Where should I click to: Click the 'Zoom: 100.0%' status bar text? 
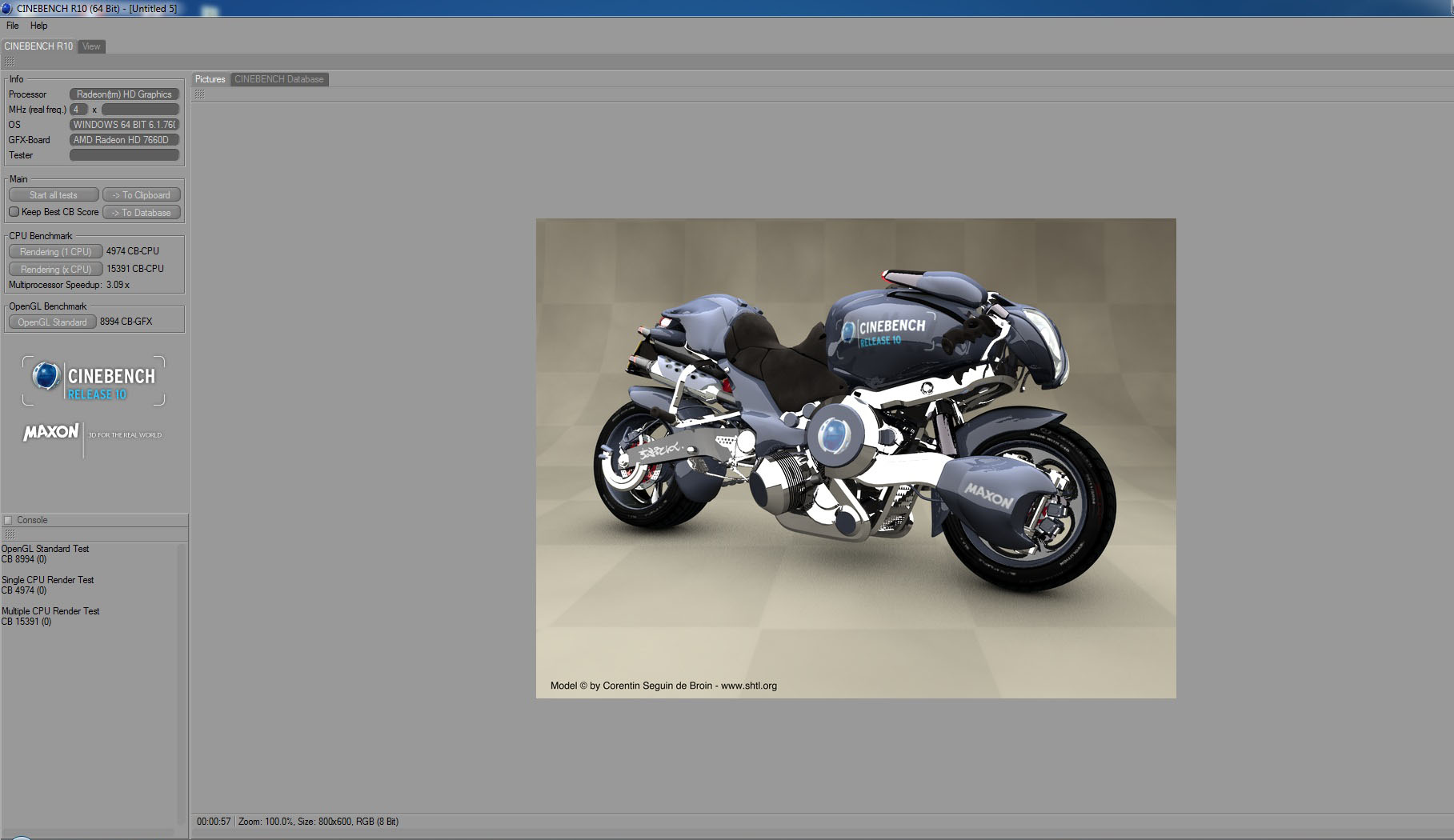[266, 822]
